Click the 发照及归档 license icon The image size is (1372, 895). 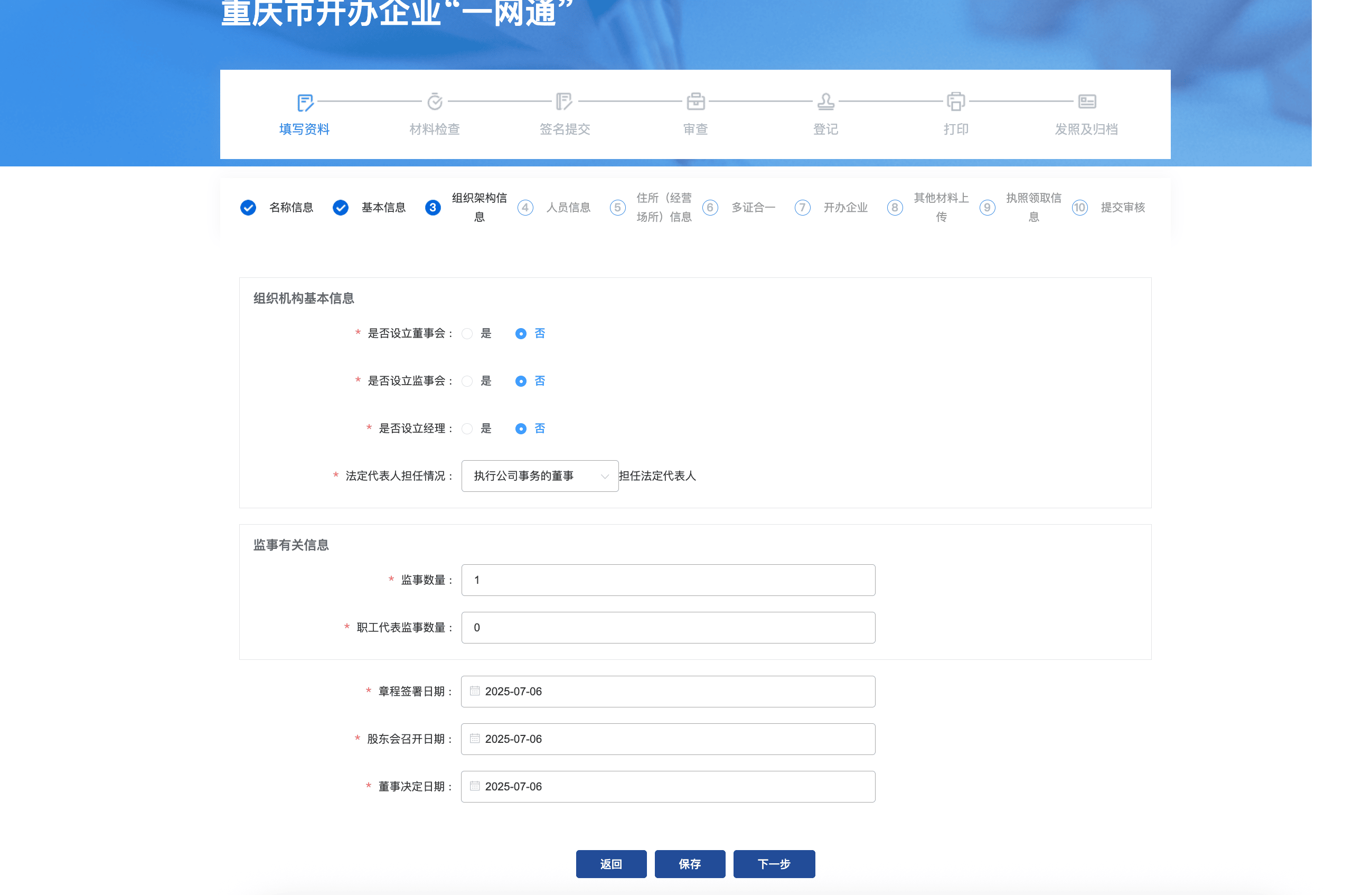(1087, 102)
